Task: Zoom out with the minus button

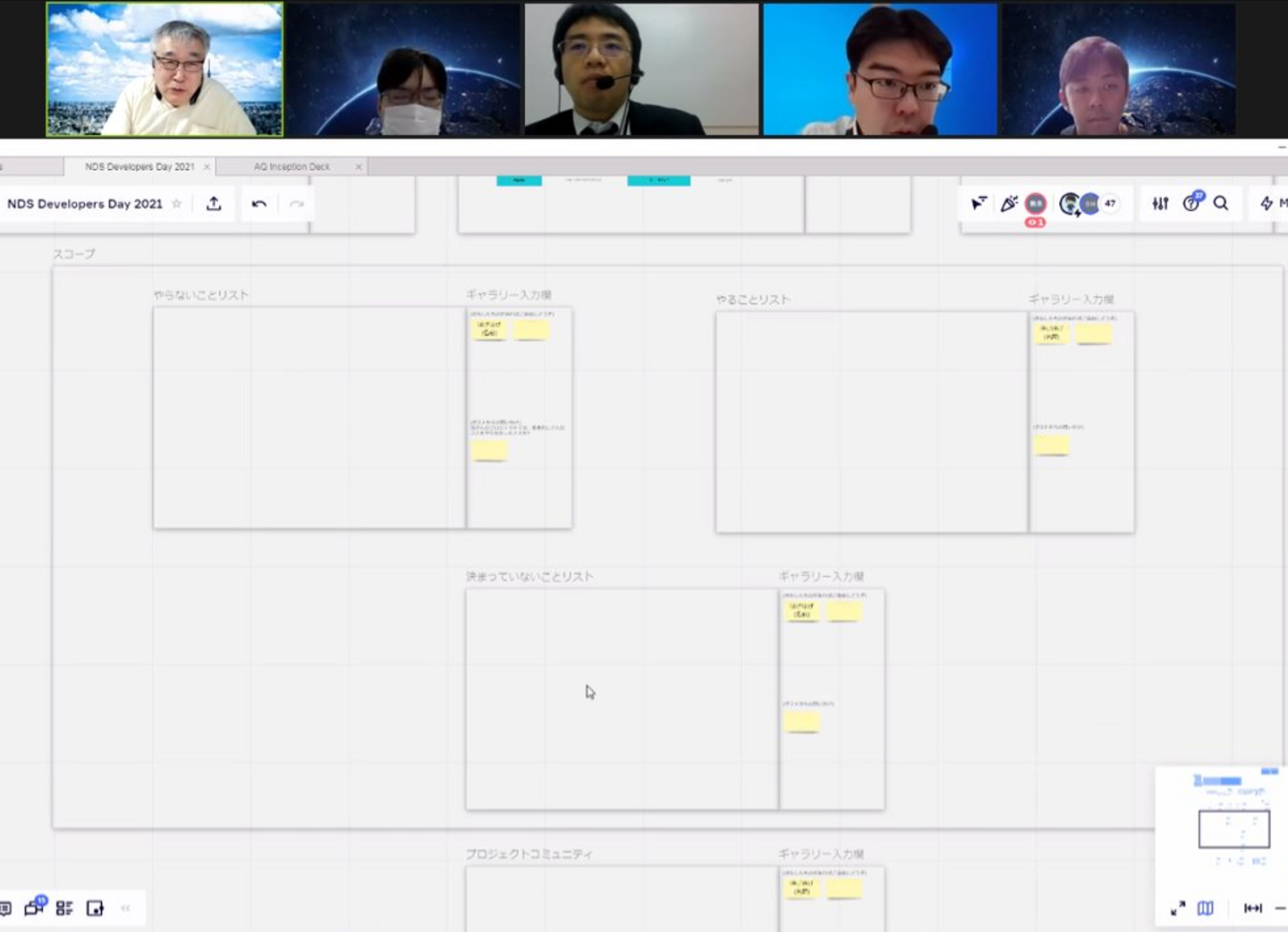Action: (x=1282, y=909)
